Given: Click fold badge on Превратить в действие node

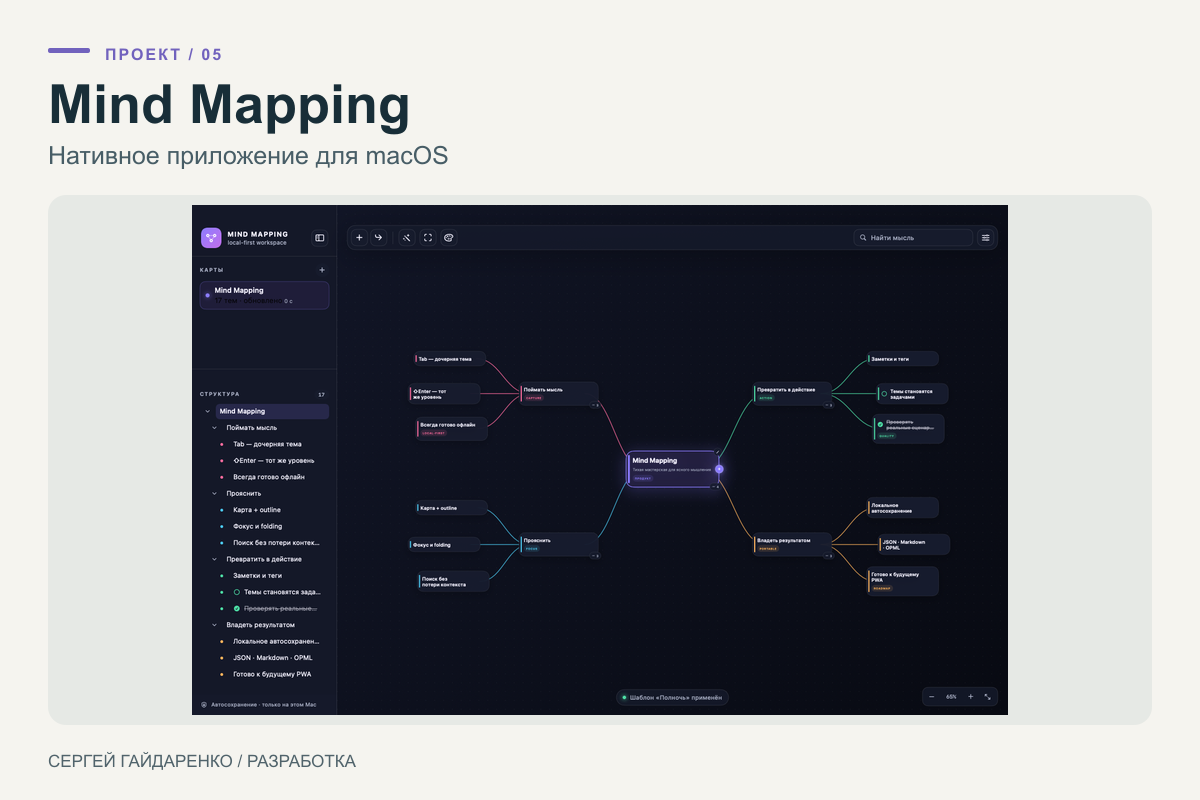Looking at the screenshot, I should coord(828,405).
